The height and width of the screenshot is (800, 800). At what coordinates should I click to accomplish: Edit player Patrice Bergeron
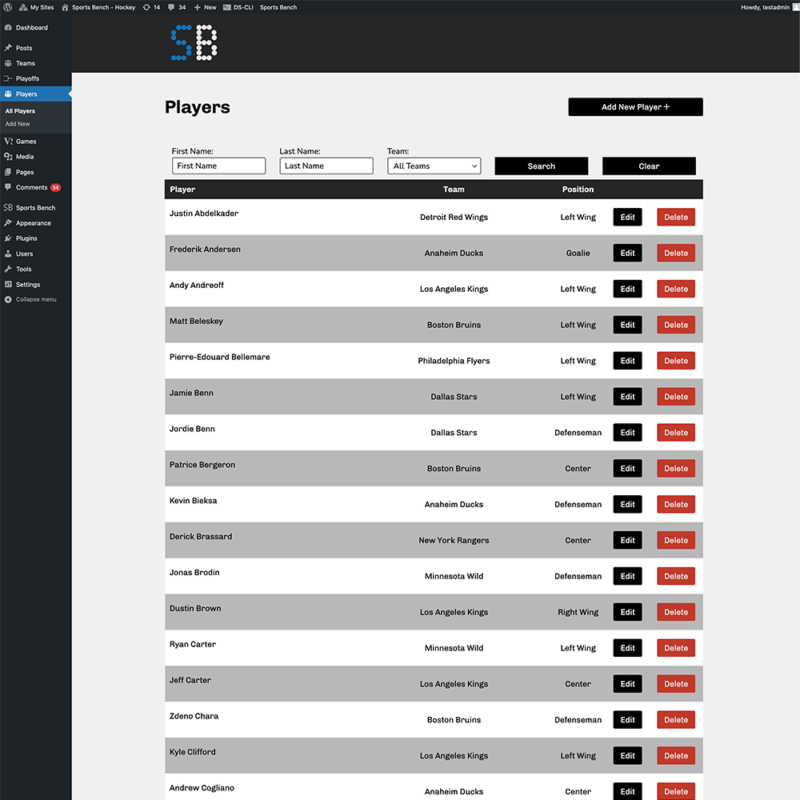click(x=628, y=468)
